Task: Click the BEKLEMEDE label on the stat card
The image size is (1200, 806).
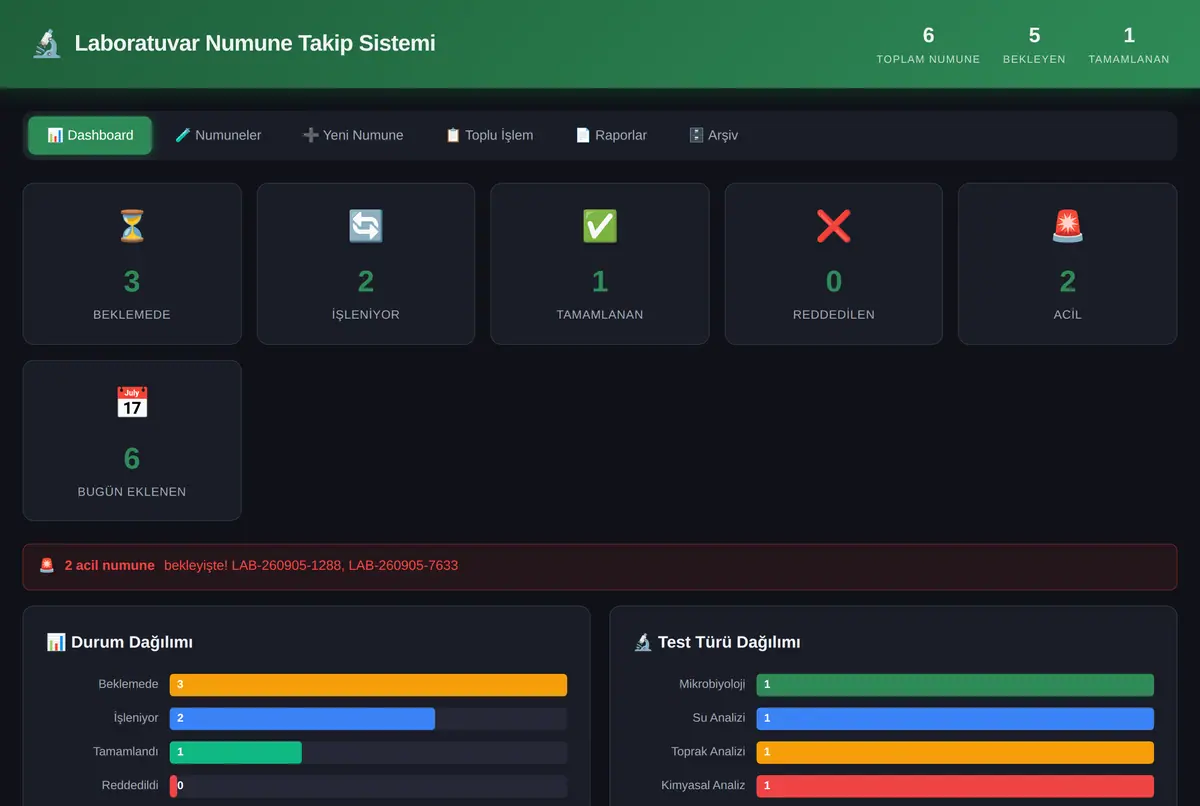Action: [x=132, y=315]
